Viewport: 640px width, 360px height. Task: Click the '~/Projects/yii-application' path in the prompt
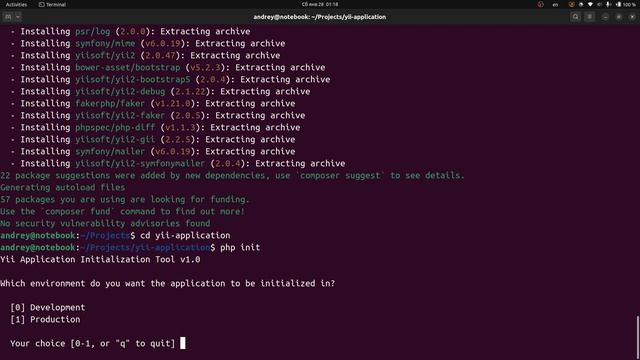click(x=145, y=247)
